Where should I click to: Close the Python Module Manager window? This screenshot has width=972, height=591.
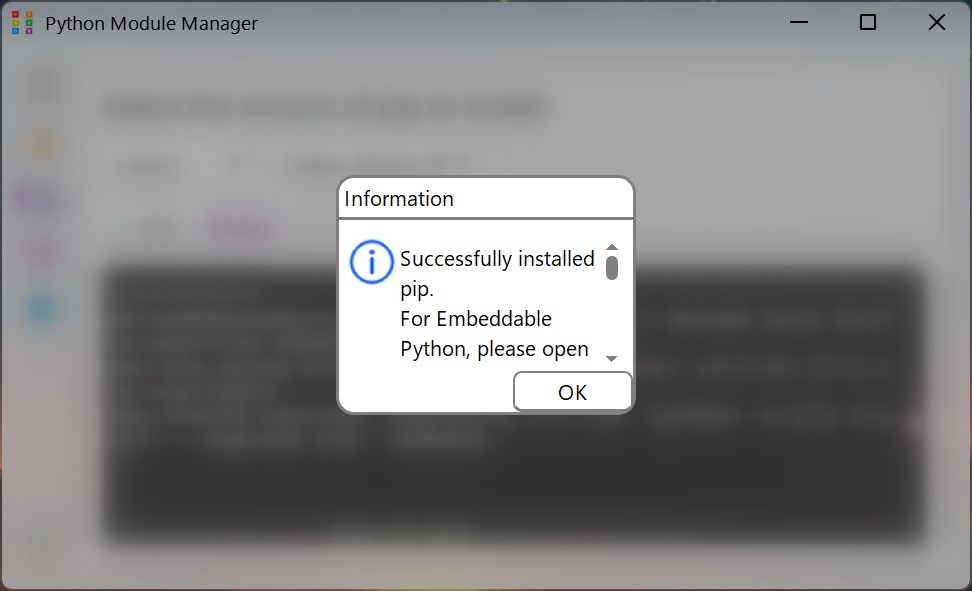point(937,23)
